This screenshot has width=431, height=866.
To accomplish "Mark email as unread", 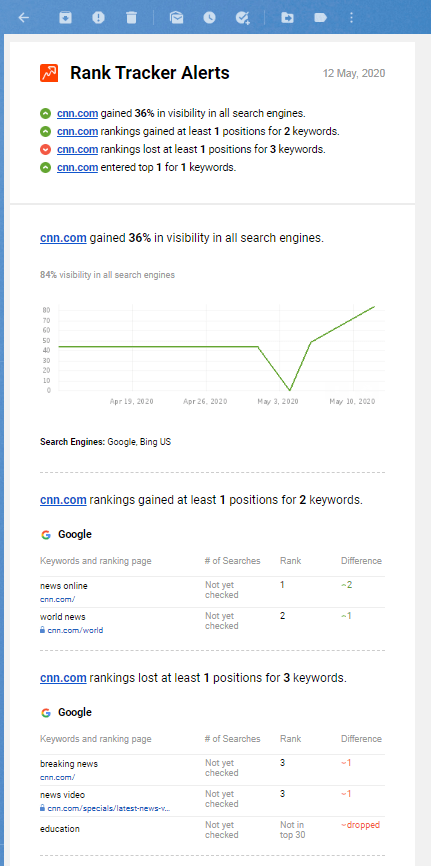I will coord(176,18).
